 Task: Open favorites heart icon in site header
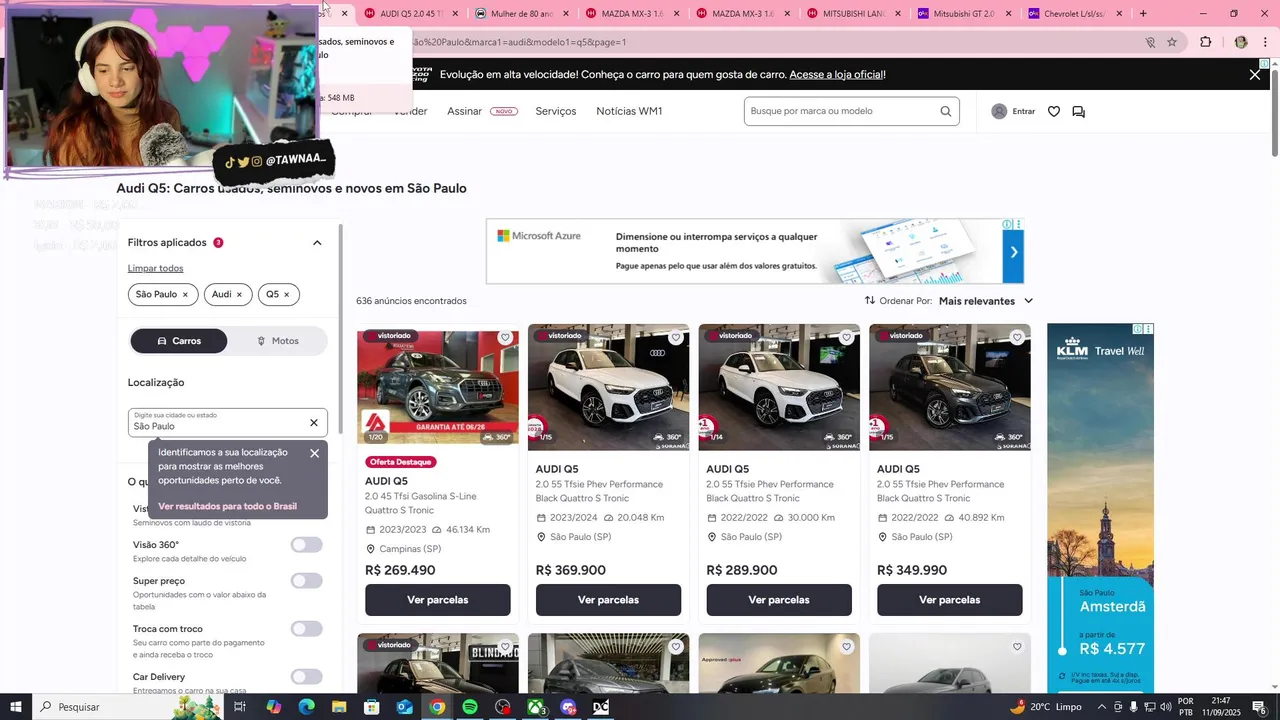click(x=1054, y=111)
